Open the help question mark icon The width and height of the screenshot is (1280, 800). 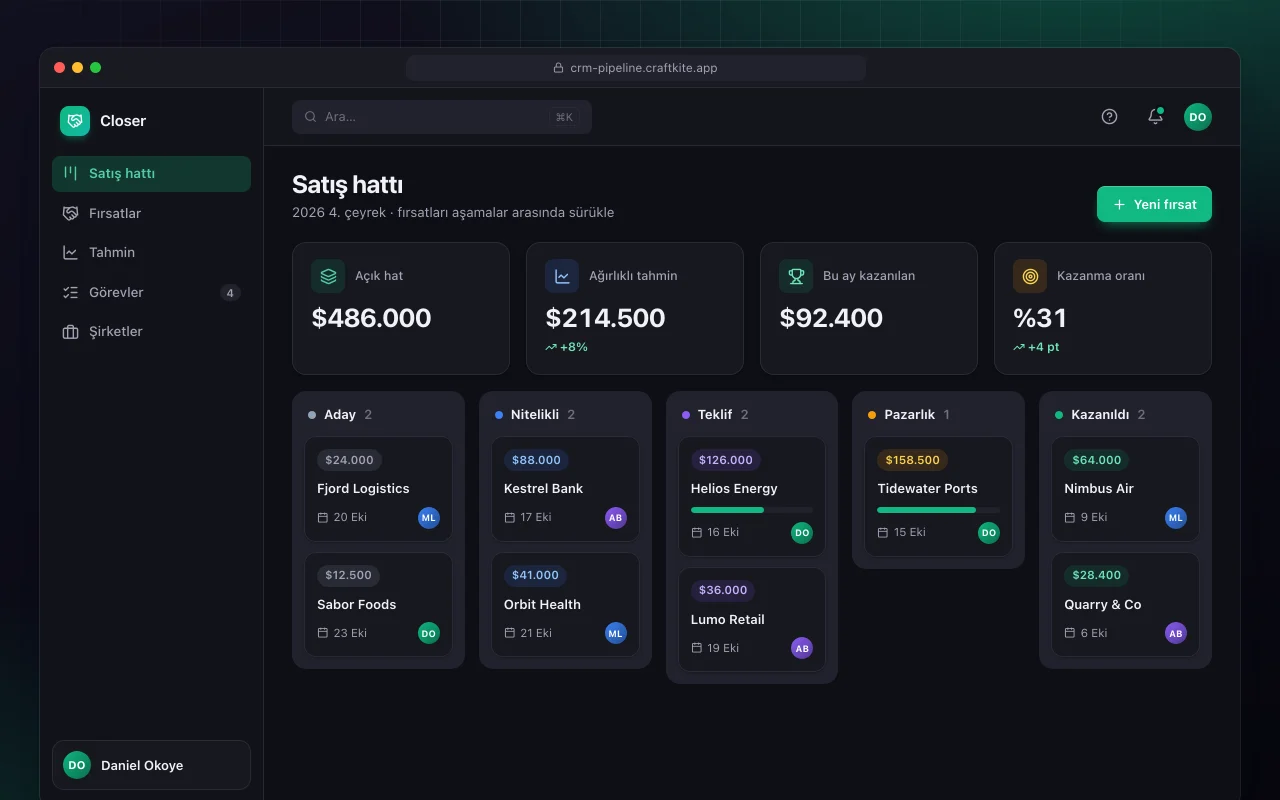coord(1109,117)
